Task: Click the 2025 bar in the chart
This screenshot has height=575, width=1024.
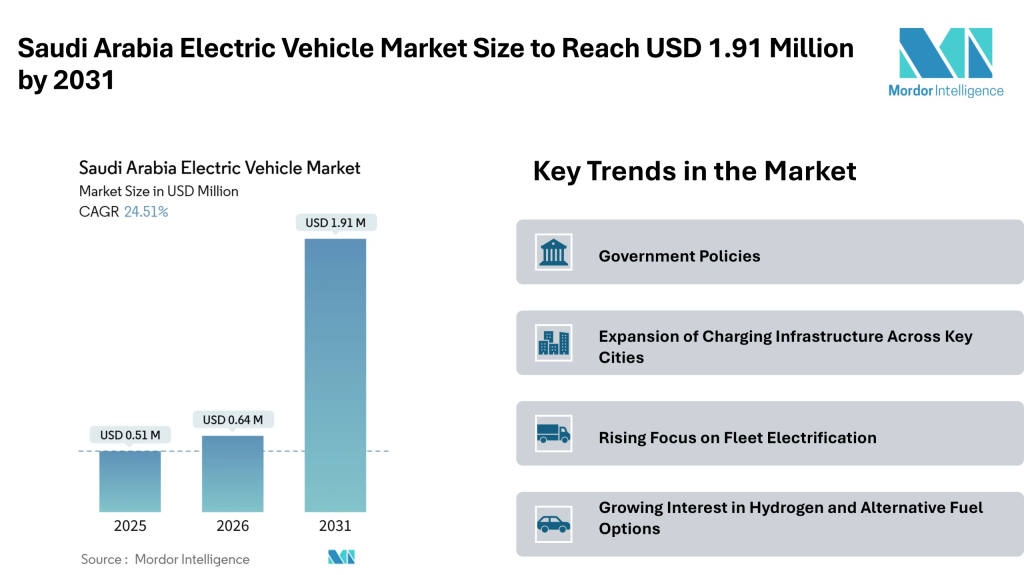Action: (130, 480)
